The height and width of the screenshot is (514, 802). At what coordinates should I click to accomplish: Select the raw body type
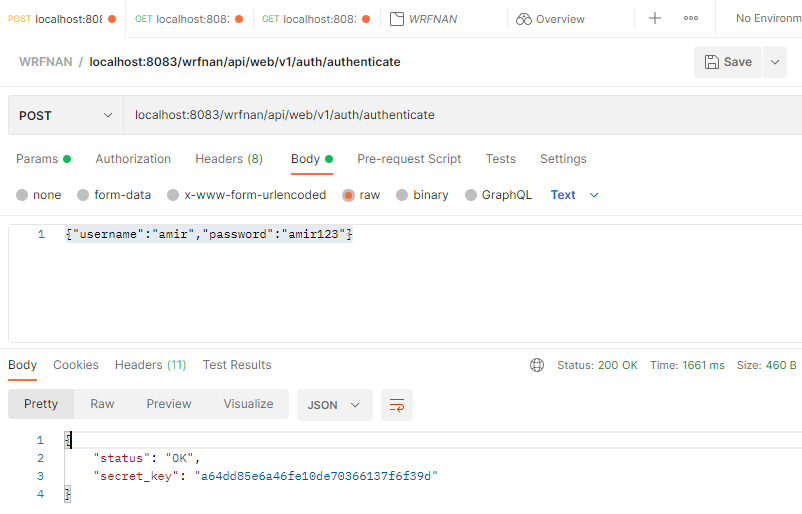point(348,195)
